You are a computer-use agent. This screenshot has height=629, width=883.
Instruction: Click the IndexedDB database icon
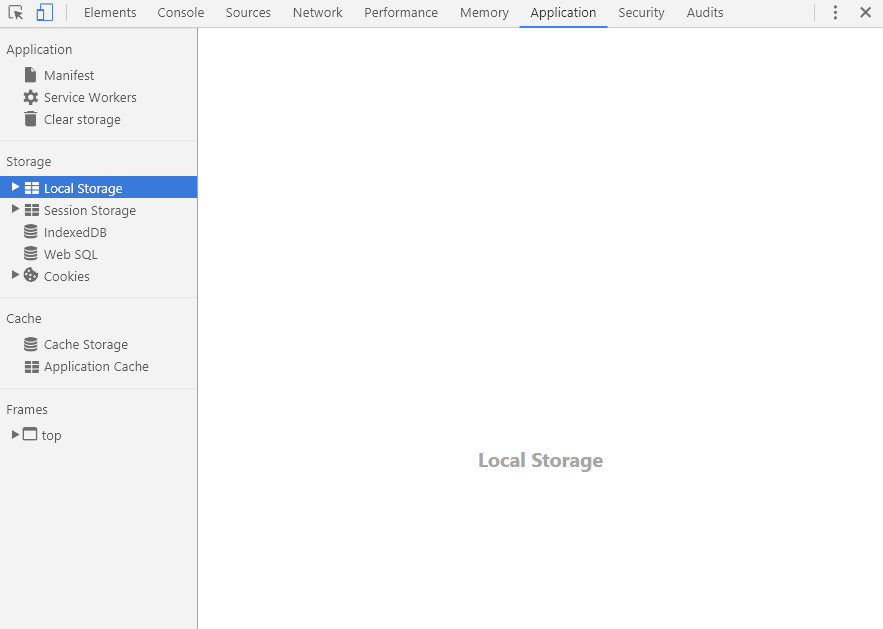tap(30, 232)
